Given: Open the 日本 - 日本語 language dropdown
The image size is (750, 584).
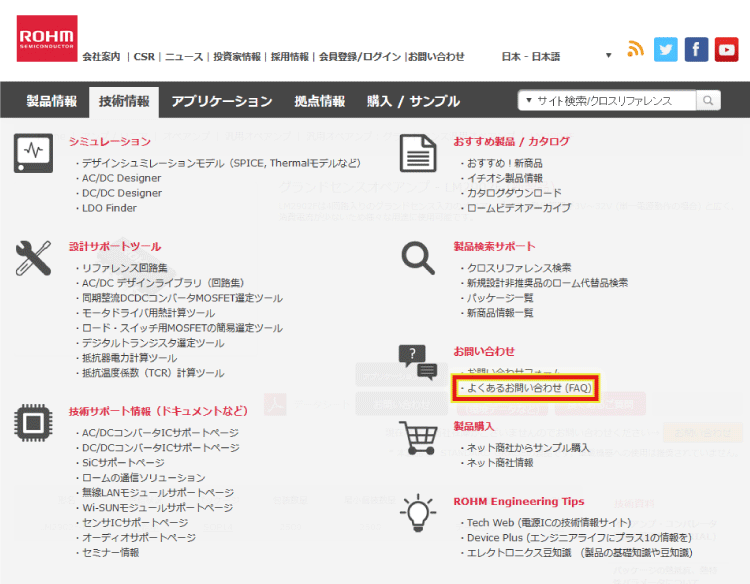Looking at the screenshot, I should [557, 56].
